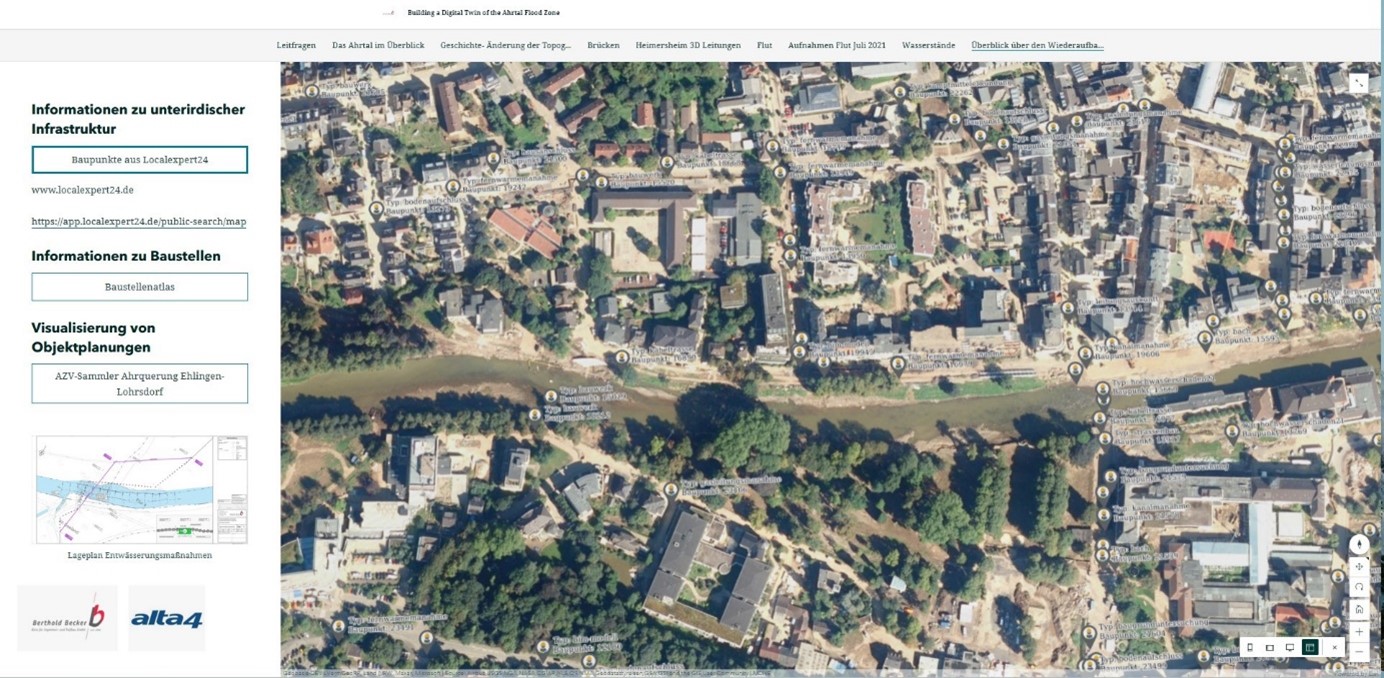Zoom in using the plus icon
Image resolution: width=1384 pixels, height=678 pixels.
[x=1357, y=631]
